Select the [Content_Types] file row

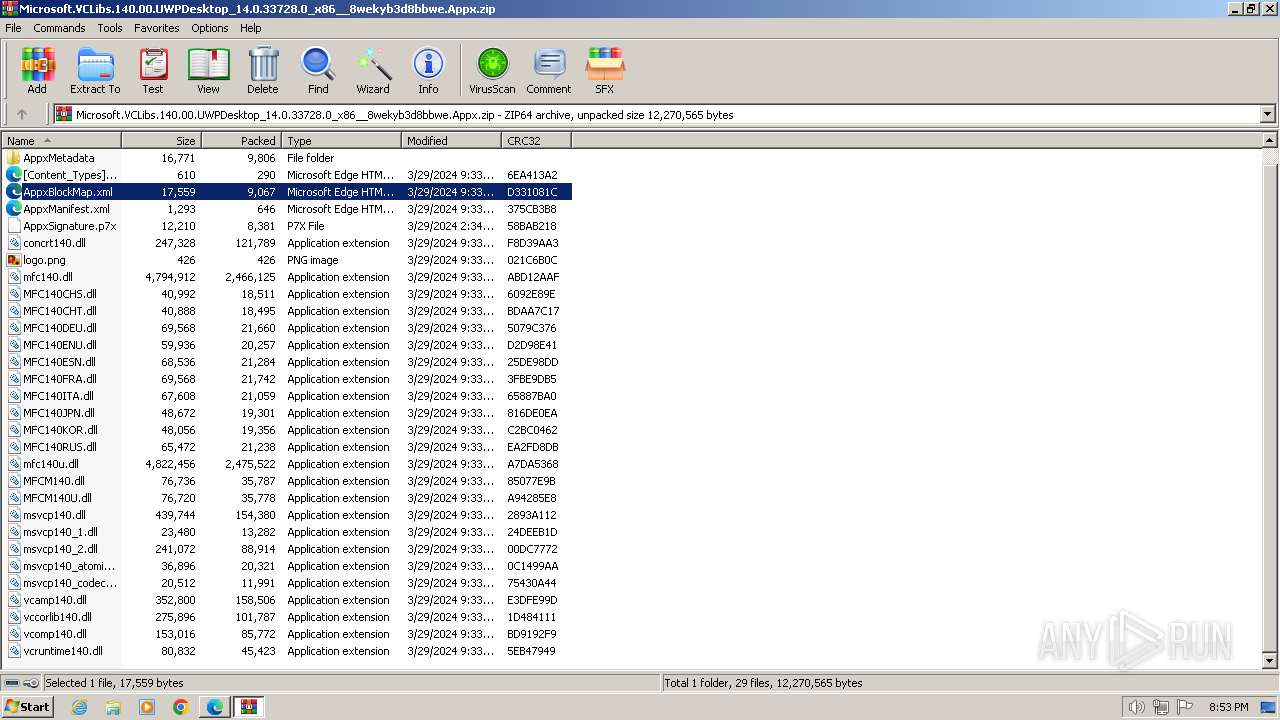pyautogui.click(x=287, y=175)
